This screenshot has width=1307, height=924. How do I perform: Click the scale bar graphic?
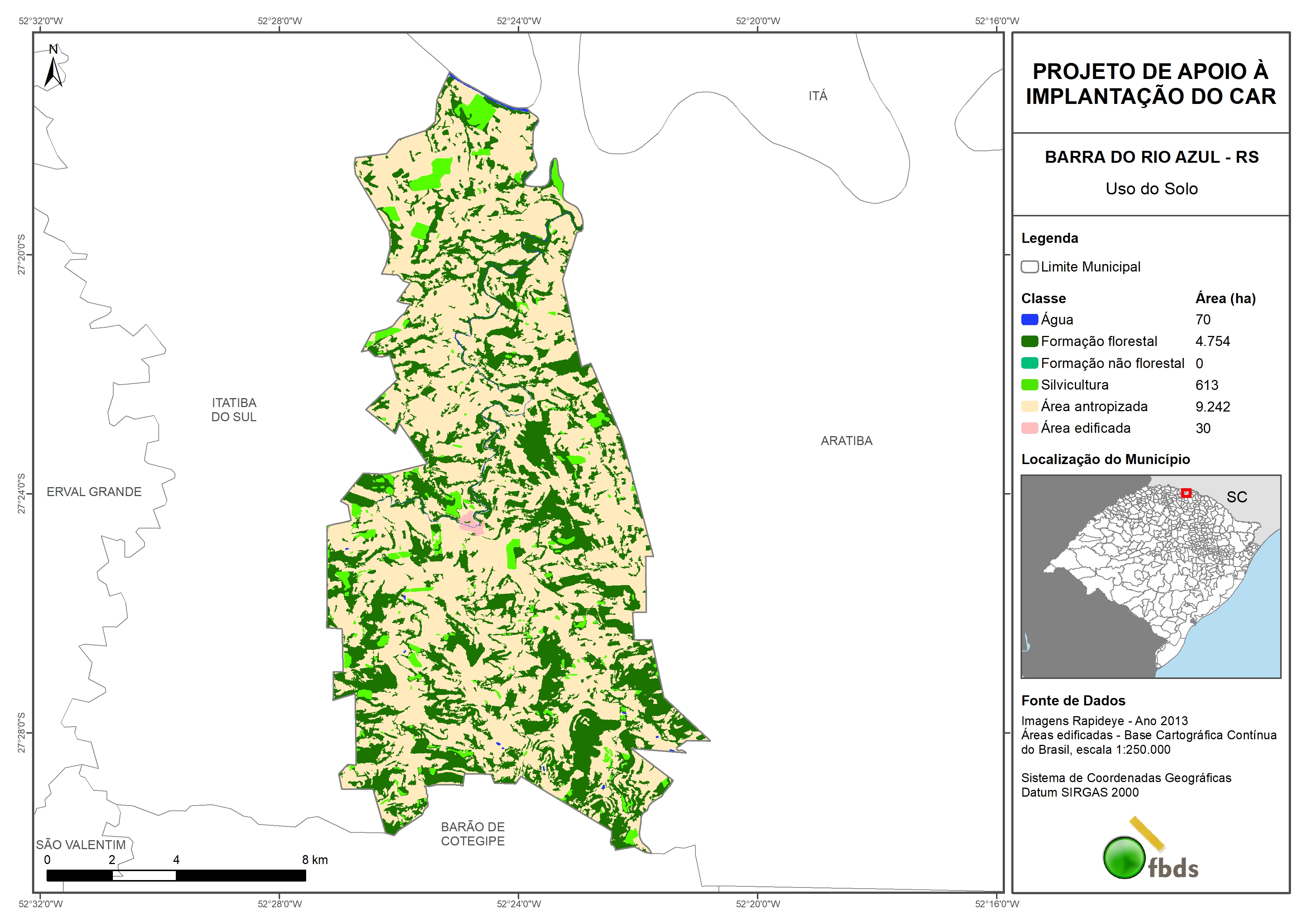point(176,875)
